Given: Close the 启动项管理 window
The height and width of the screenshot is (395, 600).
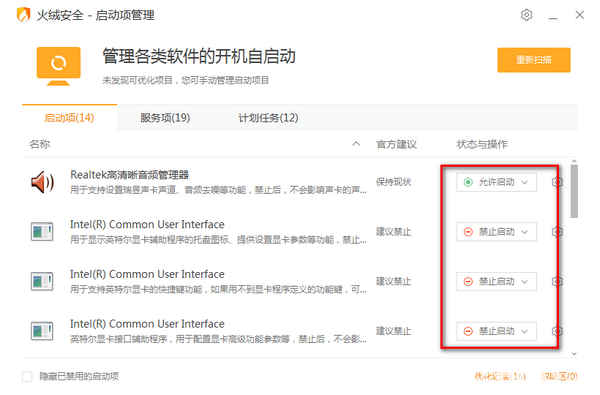Looking at the screenshot, I should tap(579, 15).
